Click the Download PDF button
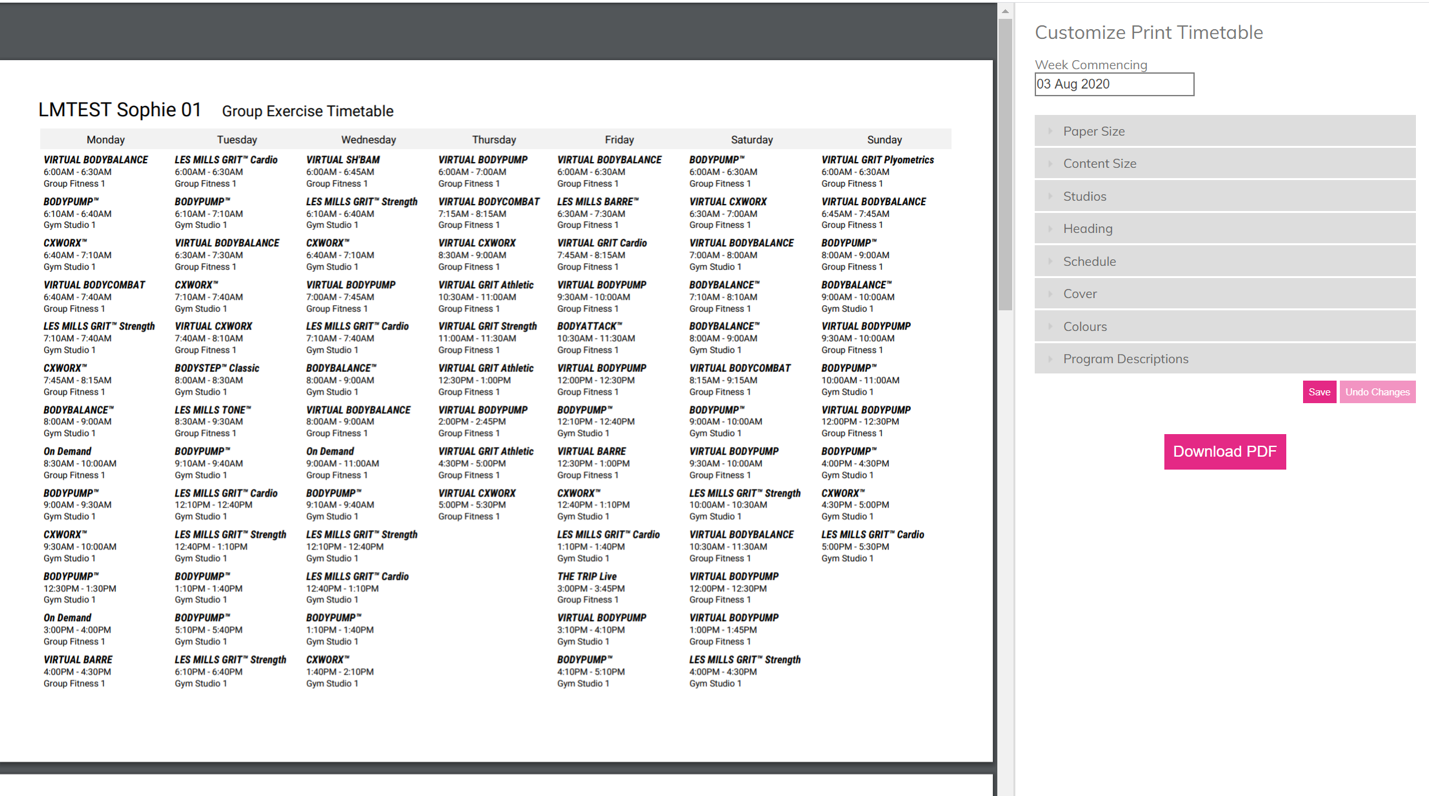1429x796 pixels. pyautogui.click(x=1224, y=452)
